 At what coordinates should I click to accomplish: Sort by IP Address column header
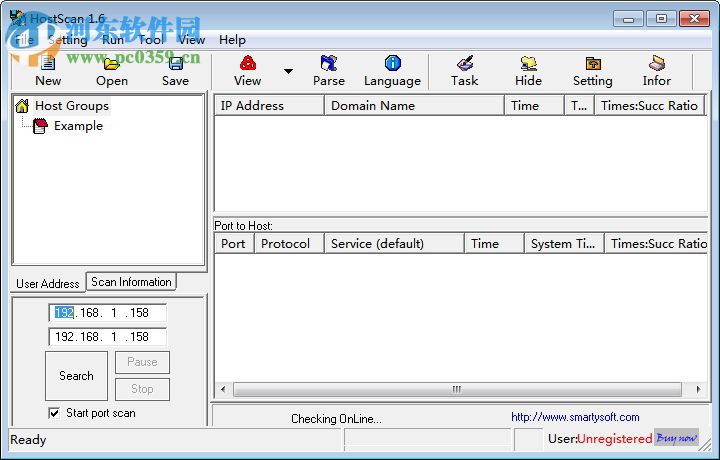pos(269,106)
